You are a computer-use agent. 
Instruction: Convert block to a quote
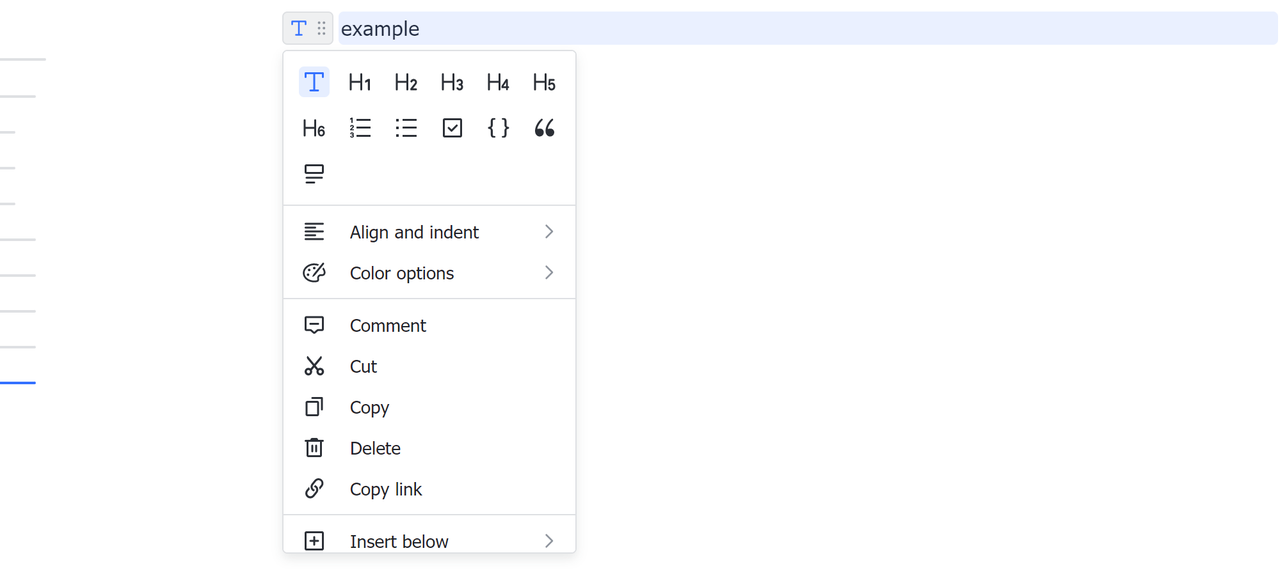tap(544, 128)
